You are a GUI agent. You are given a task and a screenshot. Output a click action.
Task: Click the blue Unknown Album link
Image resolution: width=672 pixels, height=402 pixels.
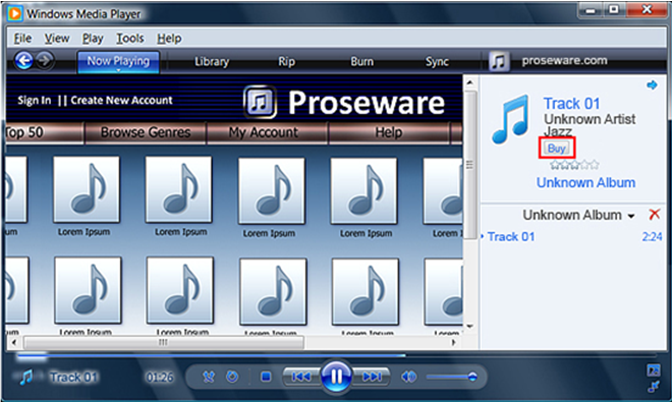[585, 183]
